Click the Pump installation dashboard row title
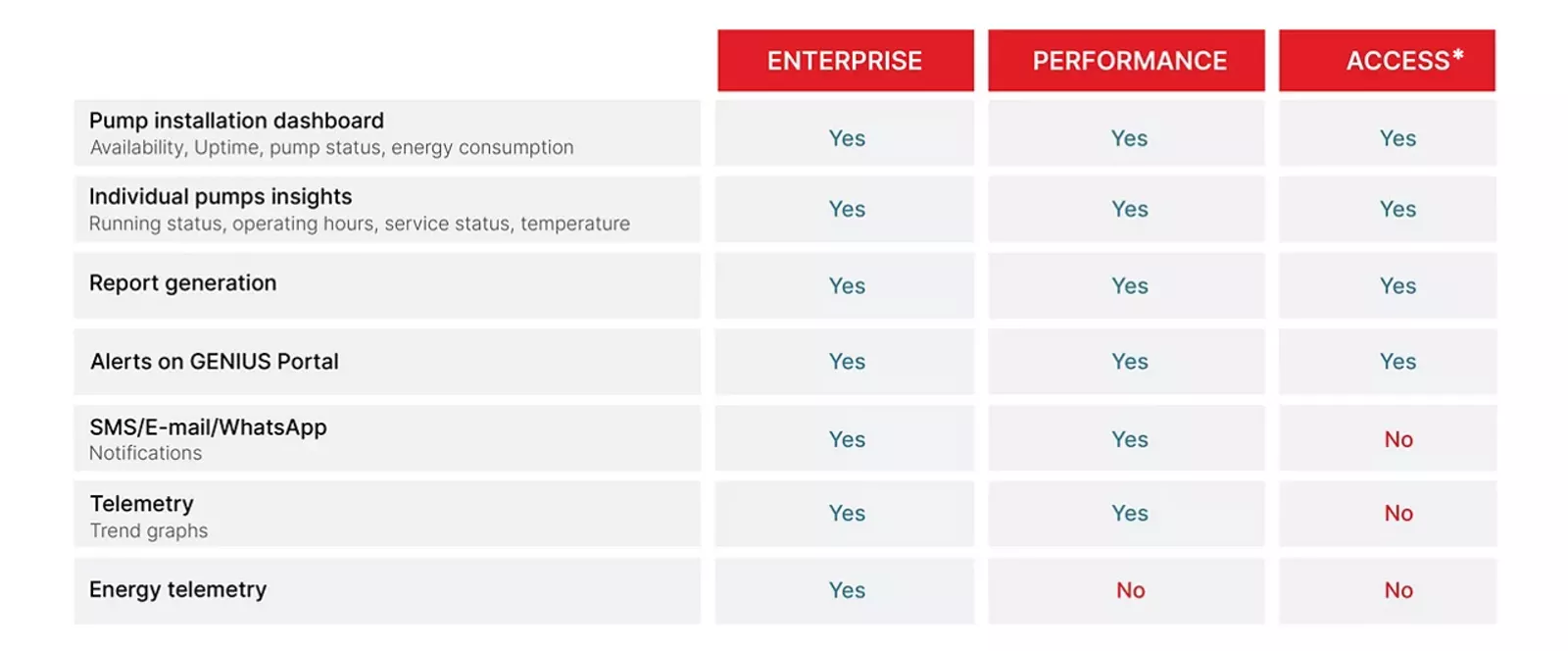1568x651 pixels. click(236, 121)
